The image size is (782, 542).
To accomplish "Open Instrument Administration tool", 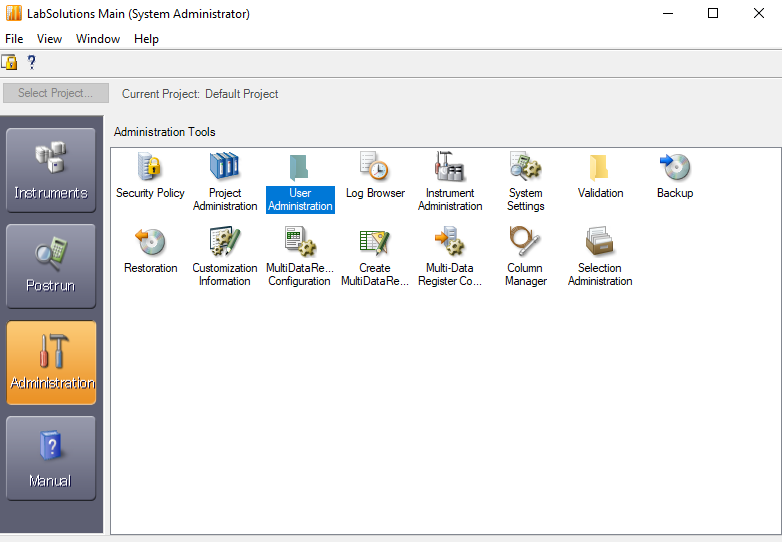I will 450,182.
